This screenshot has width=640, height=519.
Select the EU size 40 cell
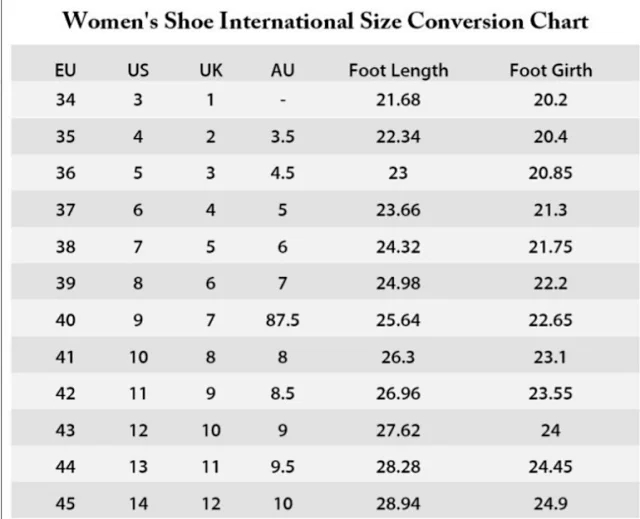[65, 320]
